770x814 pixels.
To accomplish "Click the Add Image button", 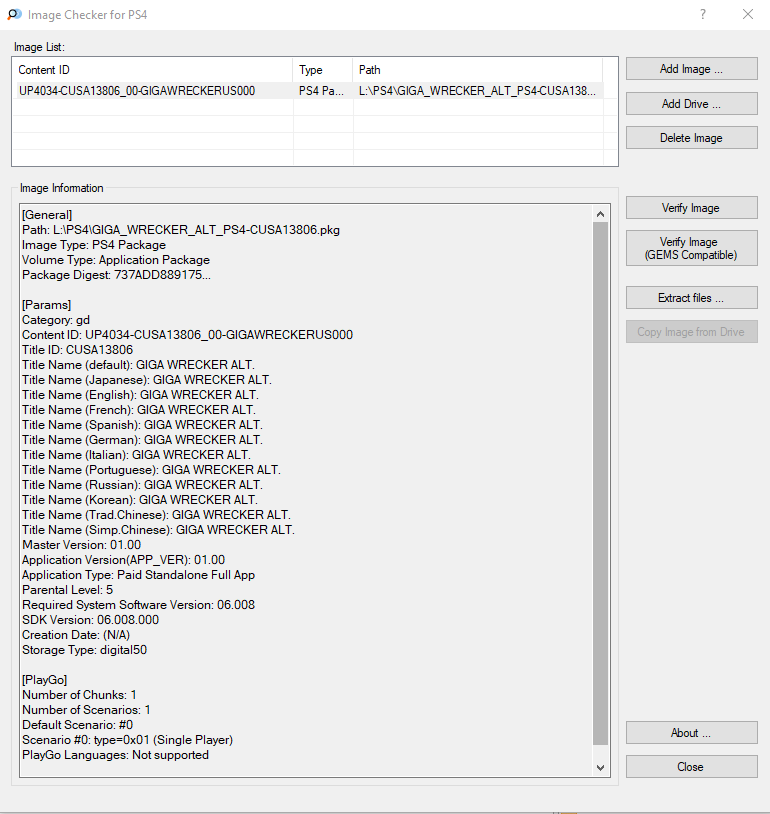I will pyautogui.click(x=691, y=69).
